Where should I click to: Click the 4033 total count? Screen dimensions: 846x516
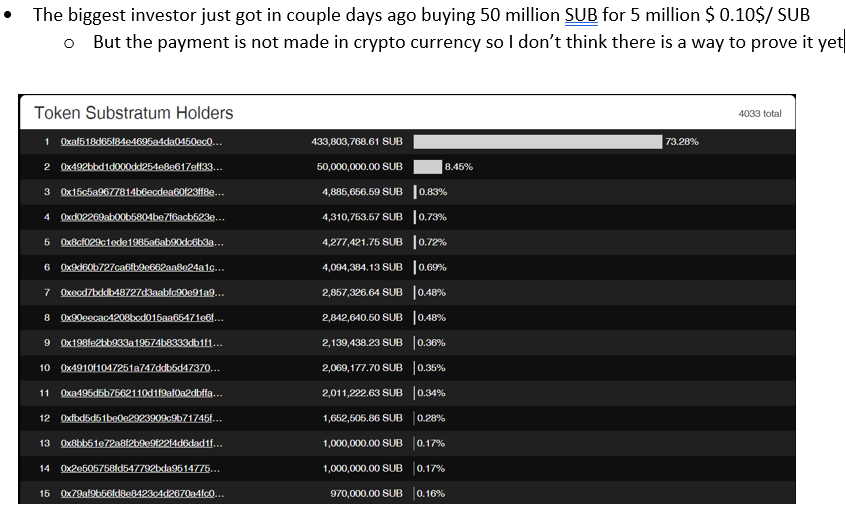760,113
